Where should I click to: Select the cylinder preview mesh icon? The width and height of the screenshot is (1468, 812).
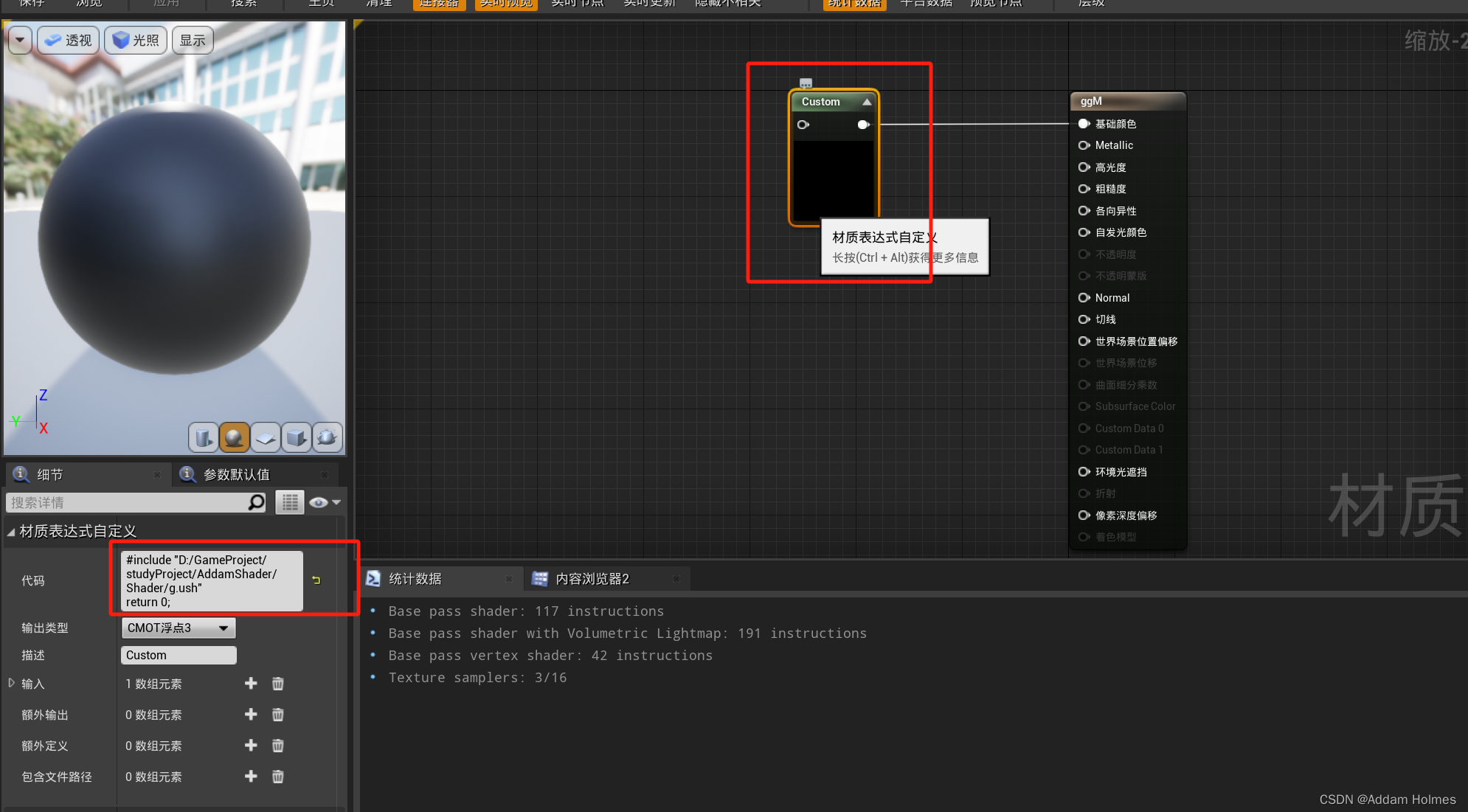204,437
